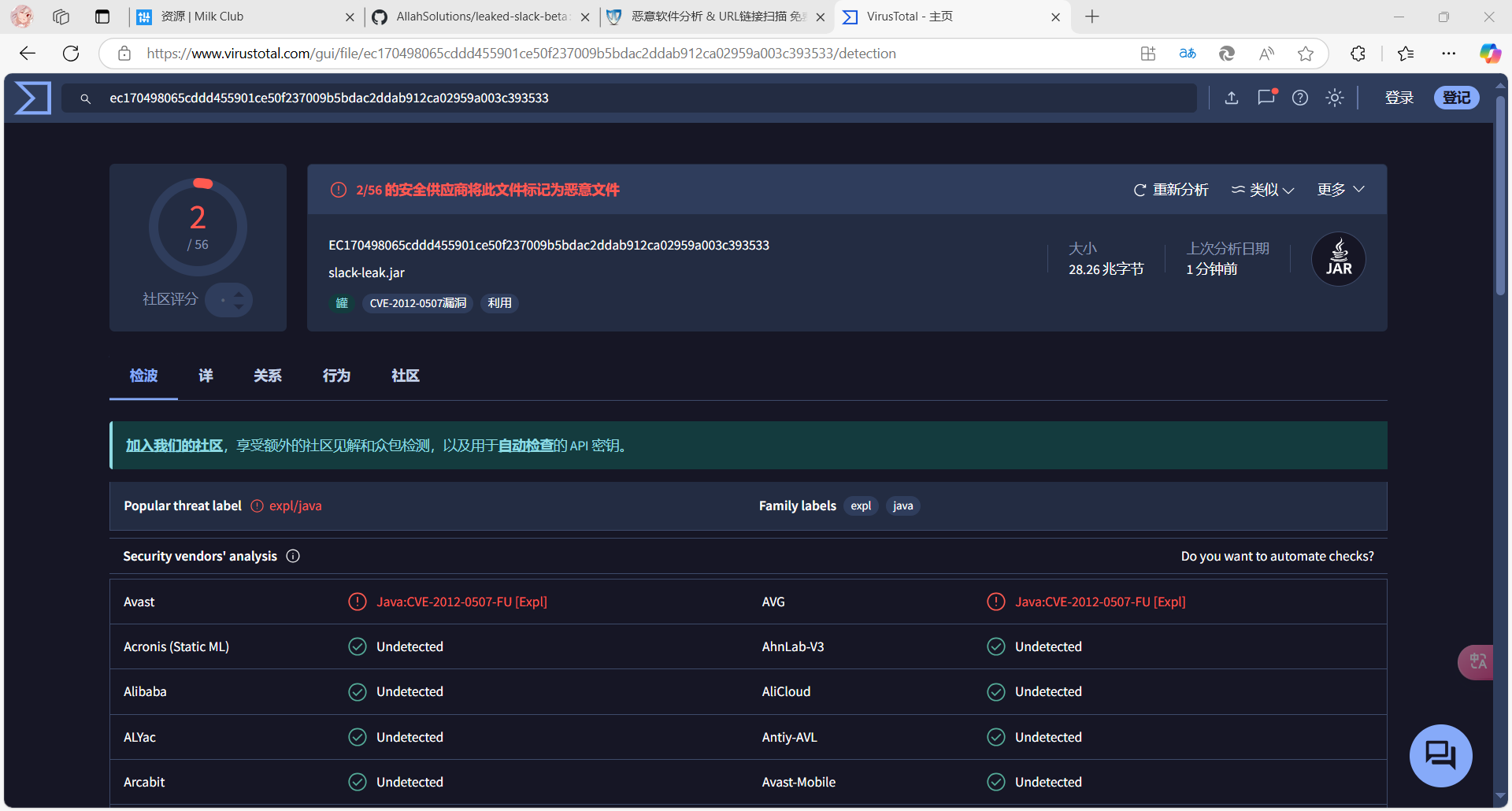The height and width of the screenshot is (811, 1512).
Task: Open a new browser tab
Action: pos(1092,17)
